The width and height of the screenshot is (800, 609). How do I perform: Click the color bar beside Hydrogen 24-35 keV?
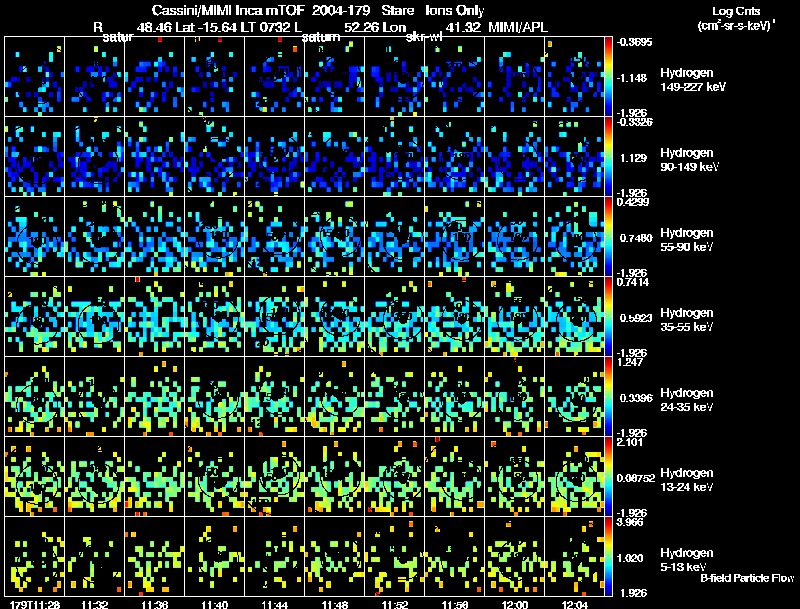(x=608, y=397)
